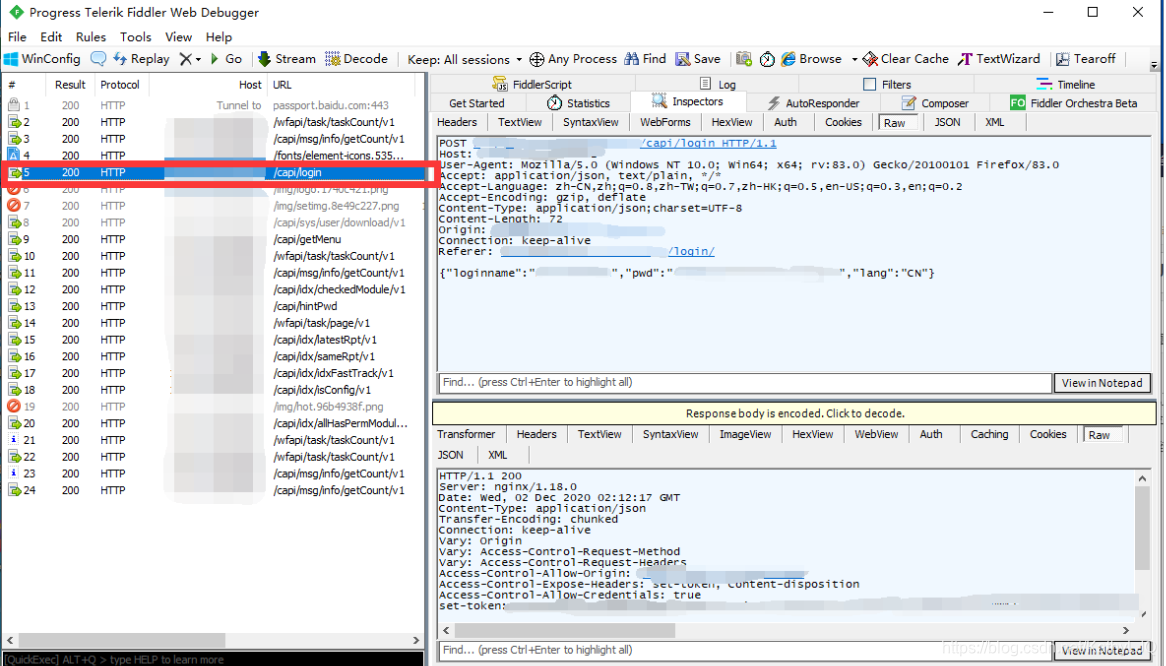Open the AutoResponder tab

[814, 103]
